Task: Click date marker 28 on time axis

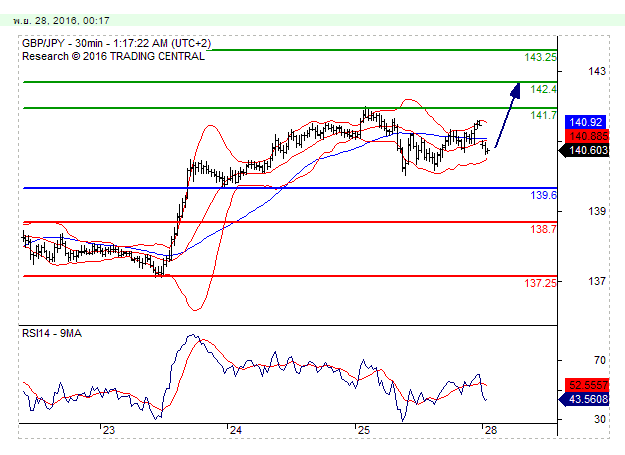Action: (x=491, y=430)
